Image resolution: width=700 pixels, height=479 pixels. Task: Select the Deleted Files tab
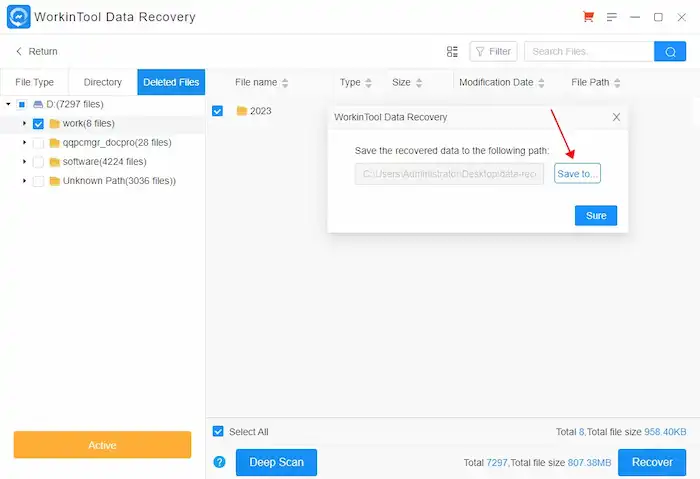(171, 82)
